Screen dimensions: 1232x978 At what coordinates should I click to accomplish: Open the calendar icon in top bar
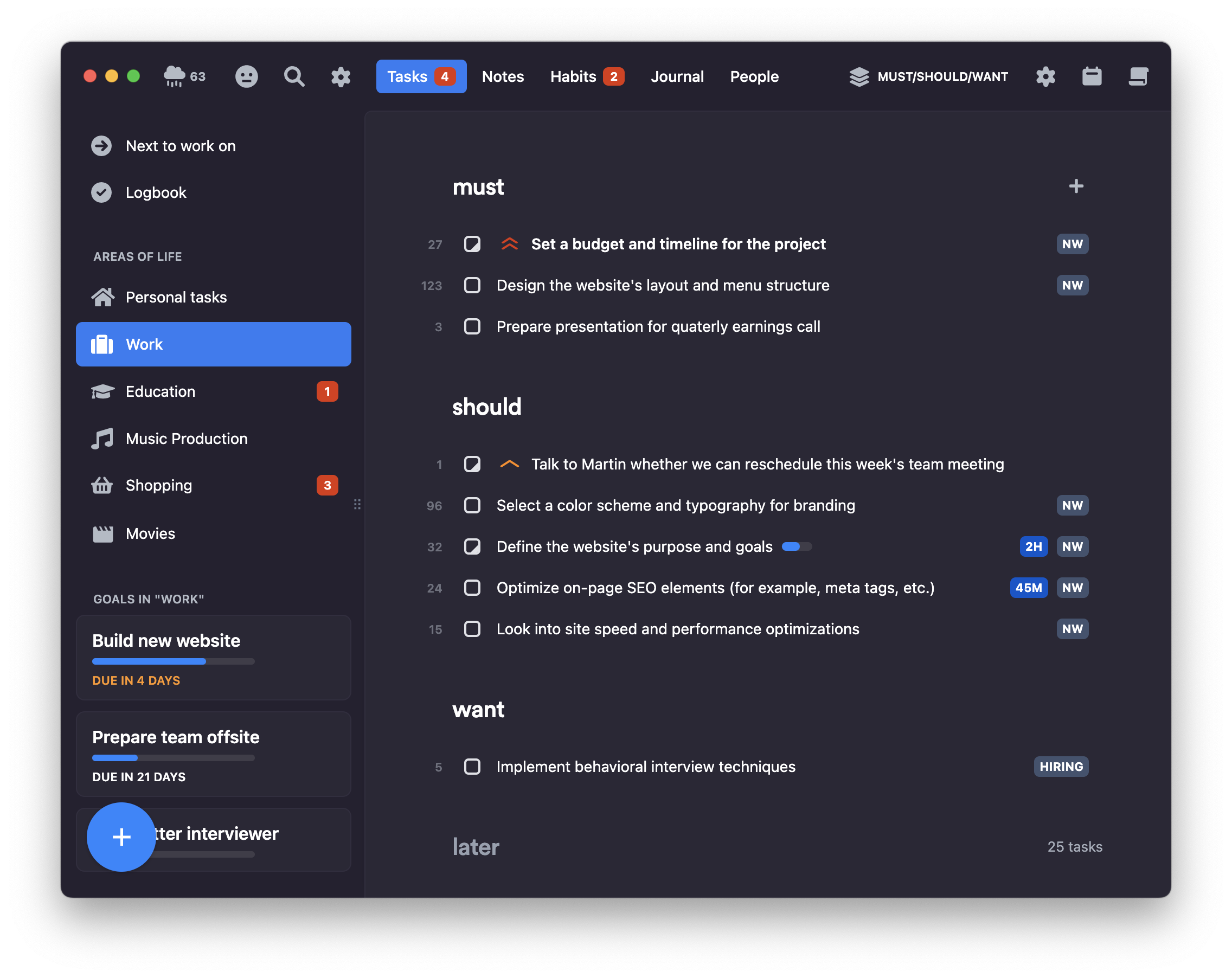coord(1092,76)
